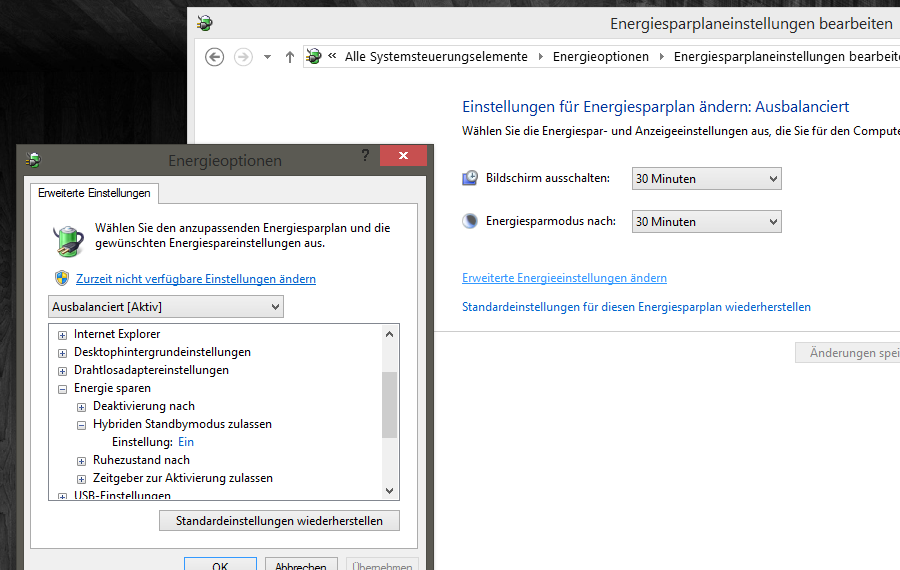
Task: Close the Energieoptionen dialog
Action: point(404,156)
